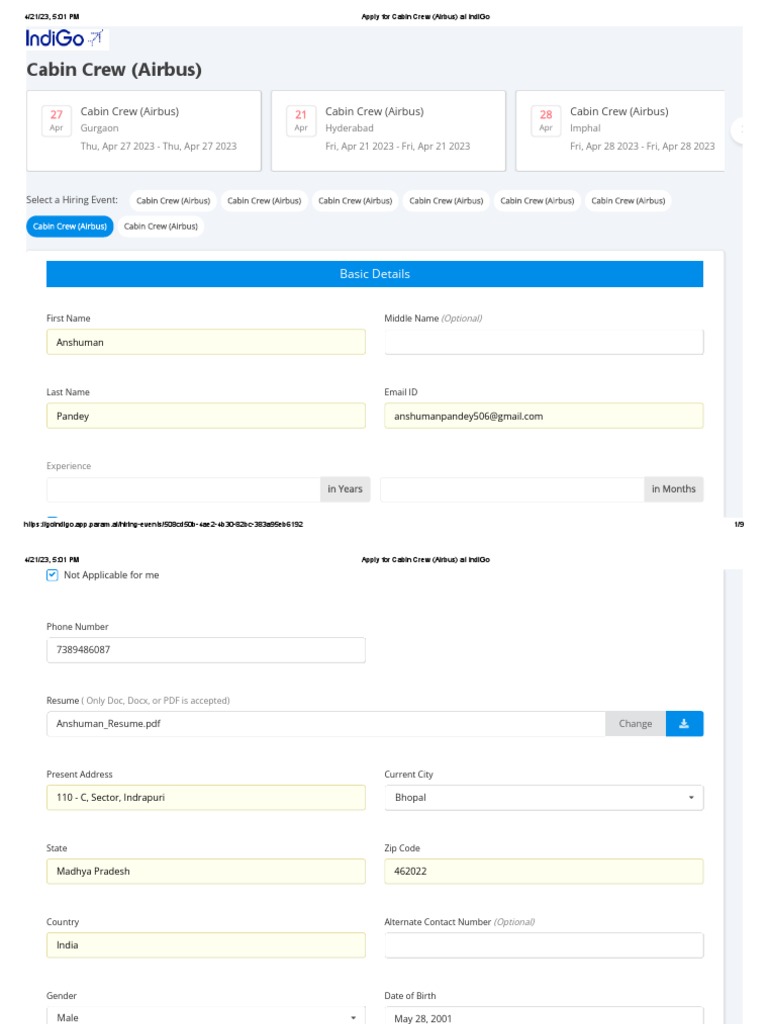The width and height of the screenshot is (768, 1024).
Task: Open the Gender dropdown
Action: [205, 1016]
